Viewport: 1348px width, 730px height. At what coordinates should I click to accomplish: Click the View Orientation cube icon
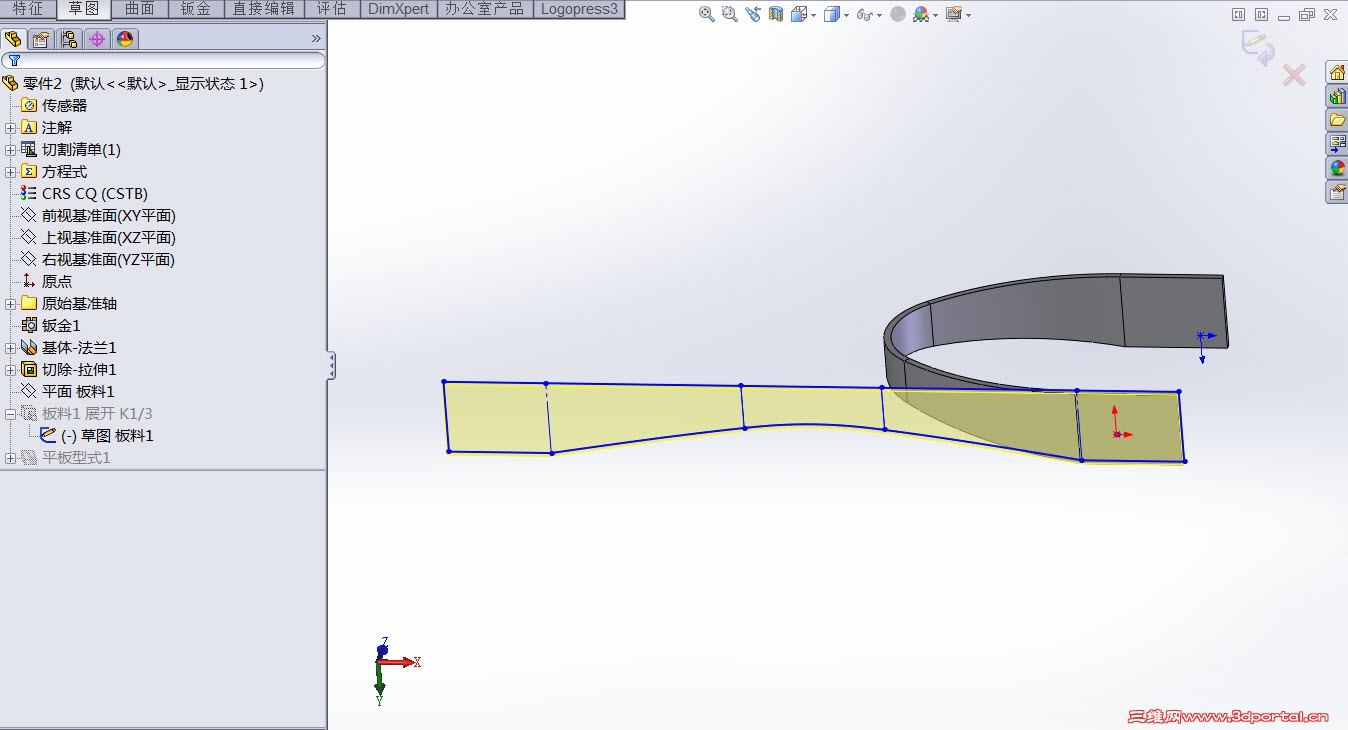click(x=798, y=14)
